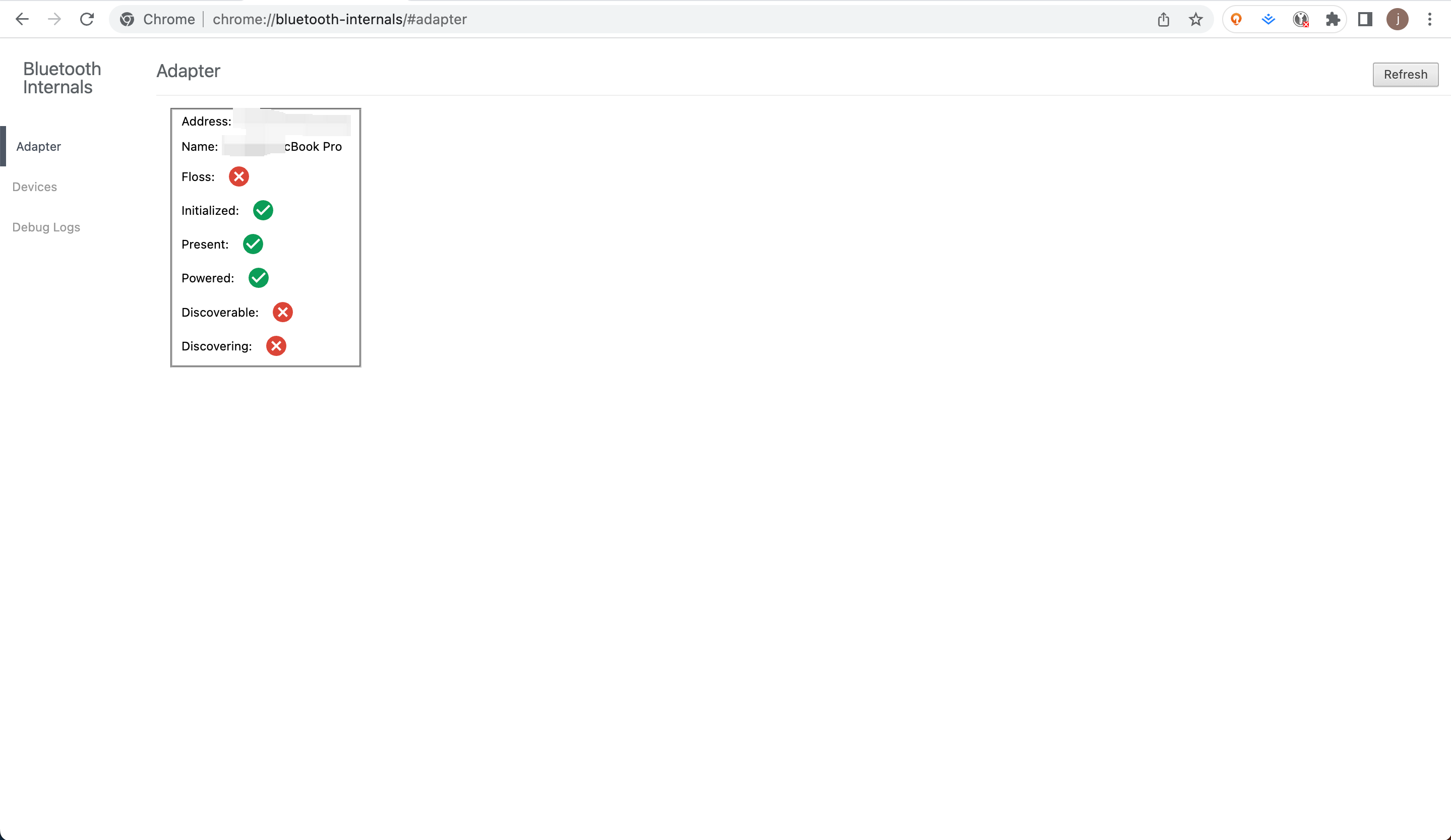Viewport: 1451px width, 840px height.
Task: Click the Adapter page heading
Action: point(188,71)
